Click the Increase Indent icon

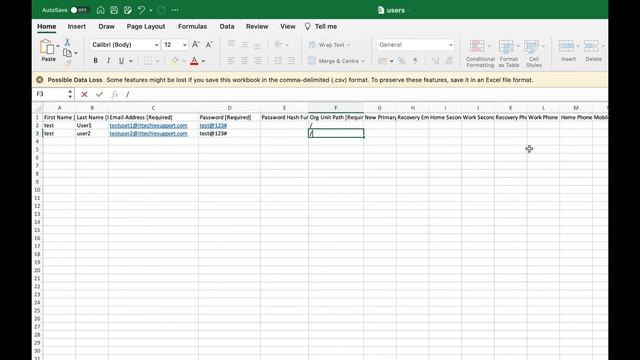(x=291, y=60)
